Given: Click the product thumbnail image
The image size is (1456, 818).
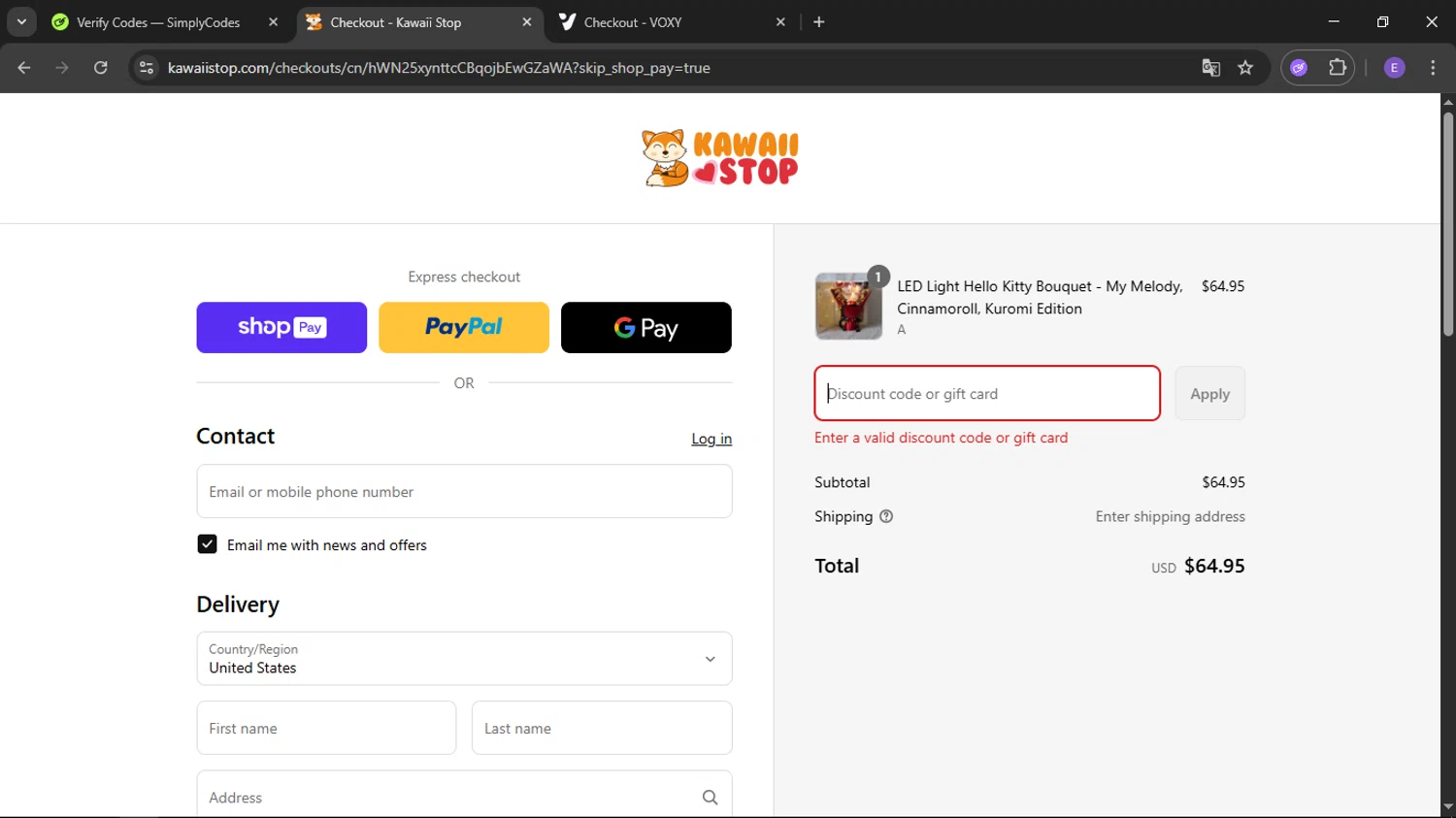Looking at the screenshot, I should point(848,306).
